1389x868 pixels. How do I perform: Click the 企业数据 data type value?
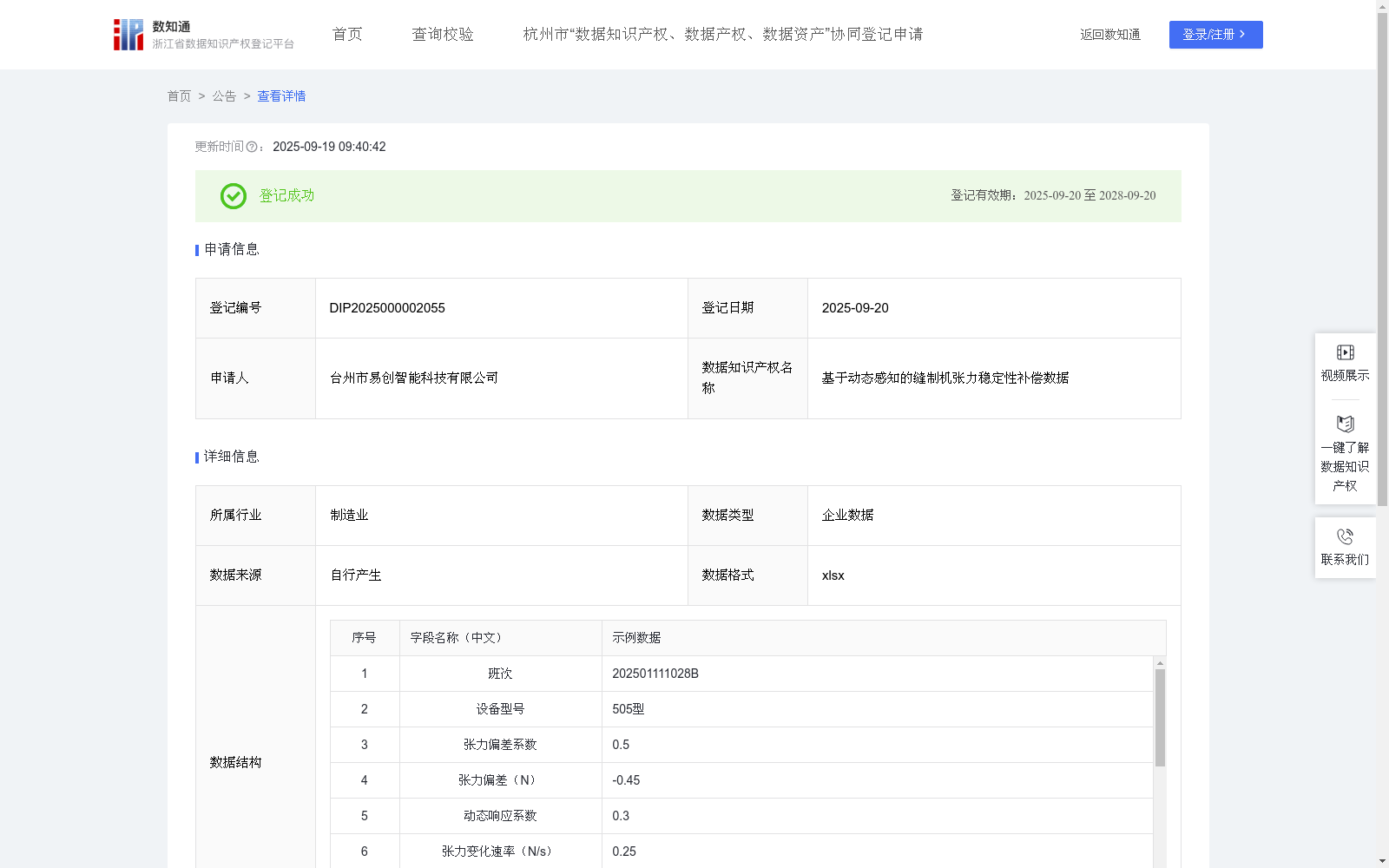point(847,516)
